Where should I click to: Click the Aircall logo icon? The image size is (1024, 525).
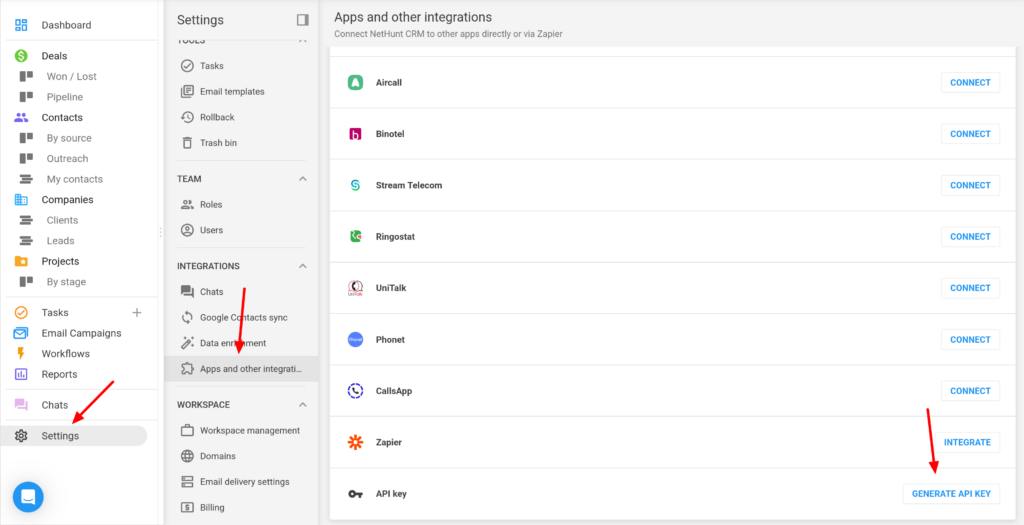[355, 82]
